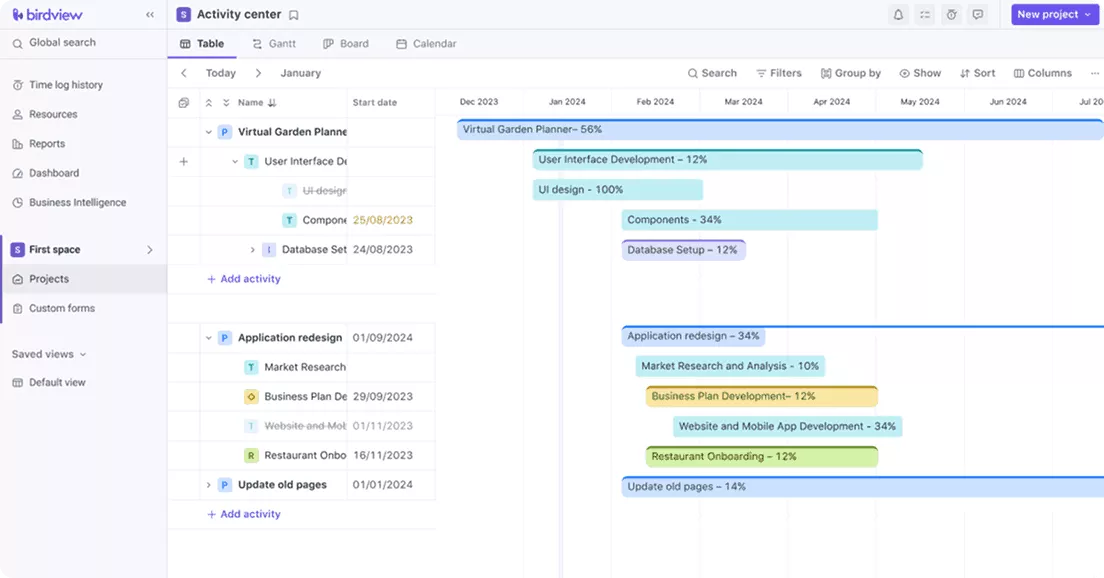This screenshot has width=1104, height=578.
Task: Switch to Board tab
Action: (346, 44)
